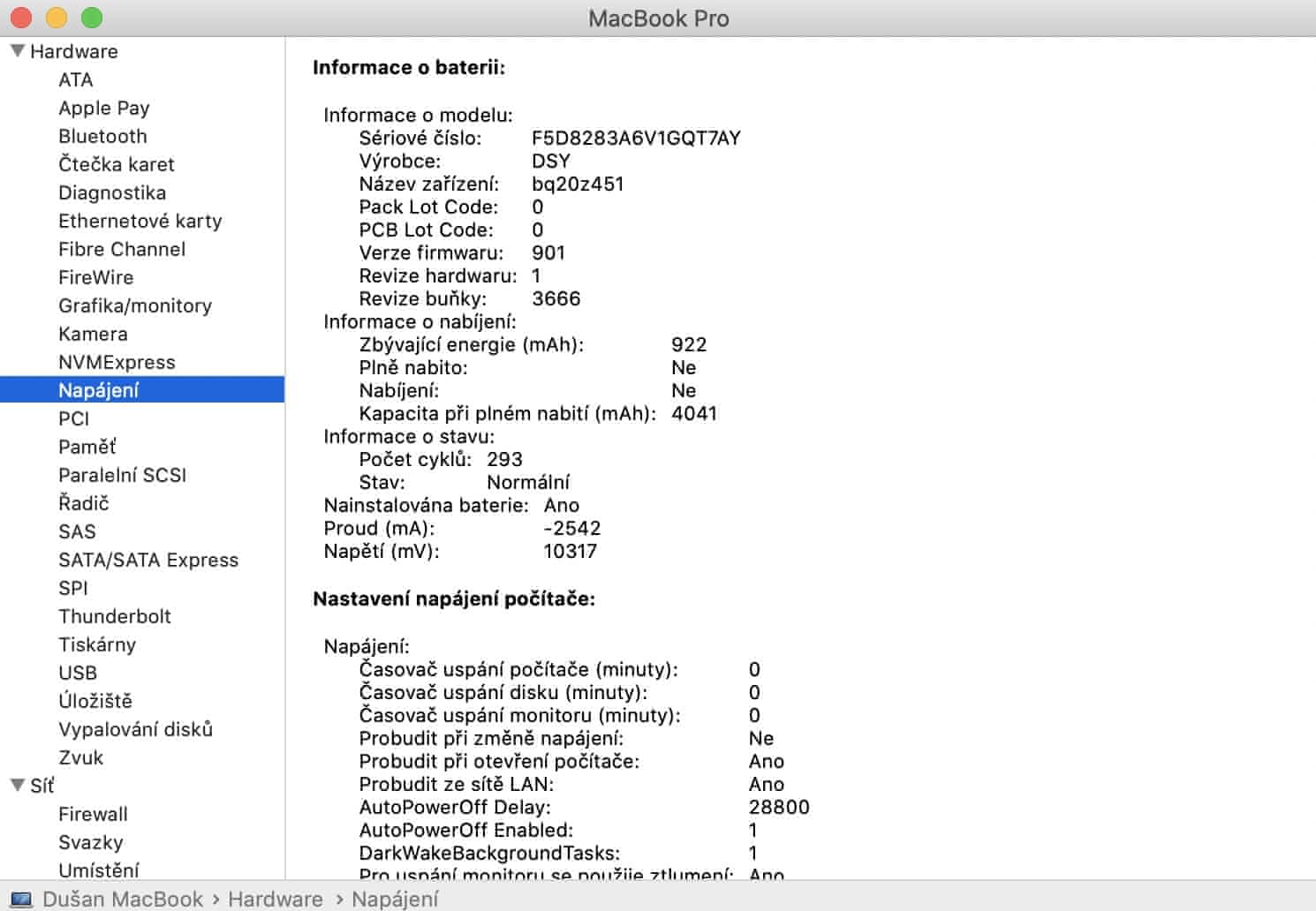Screen dimensions: 1316x911
Task: Click Napájení in the path bar
Action: [x=395, y=899]
